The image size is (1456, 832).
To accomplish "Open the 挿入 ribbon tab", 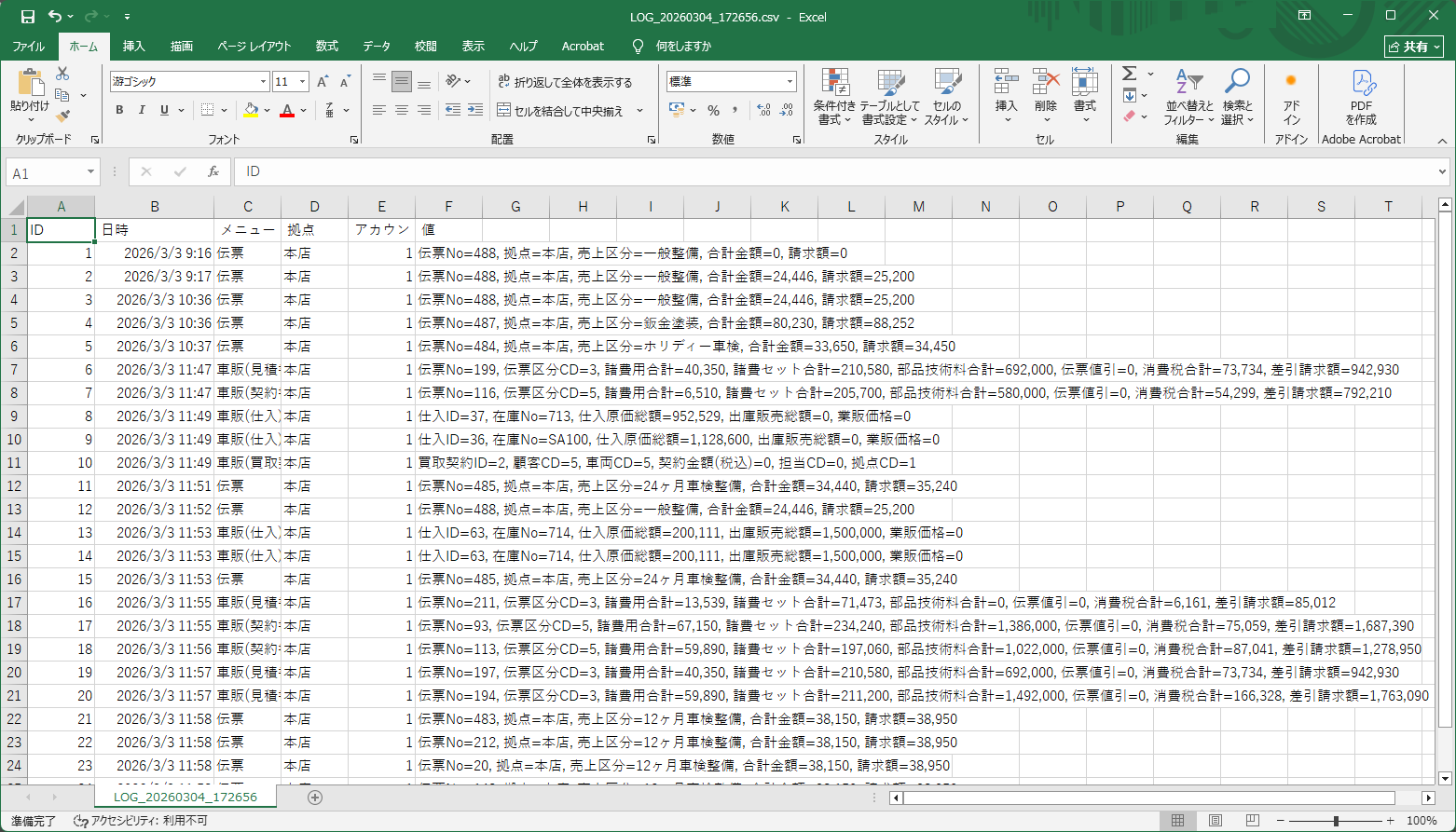I will (x=134, y=46).
